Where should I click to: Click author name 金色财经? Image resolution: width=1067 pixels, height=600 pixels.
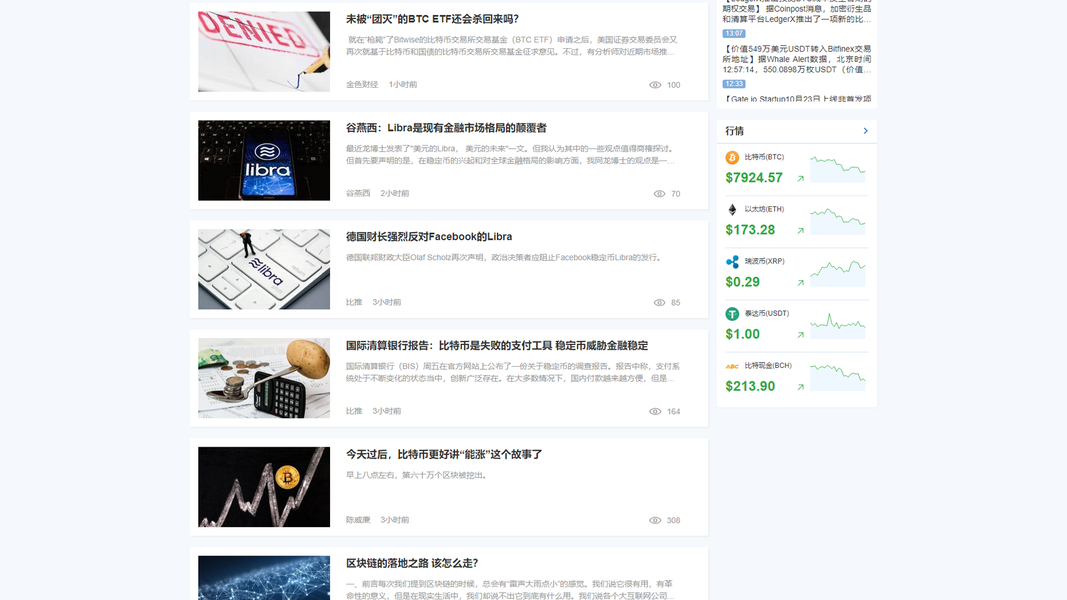pyautogui.click(x=362, y=85)
